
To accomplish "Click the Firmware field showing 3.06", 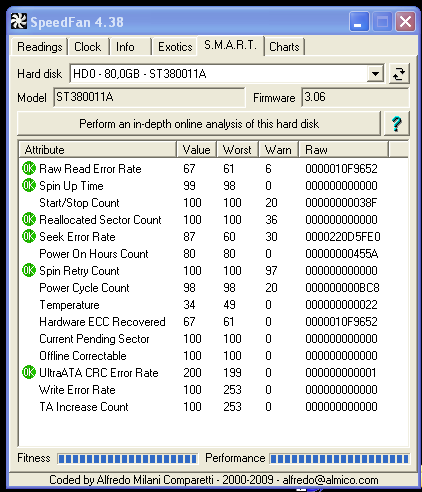I will (x=355, y=97).
